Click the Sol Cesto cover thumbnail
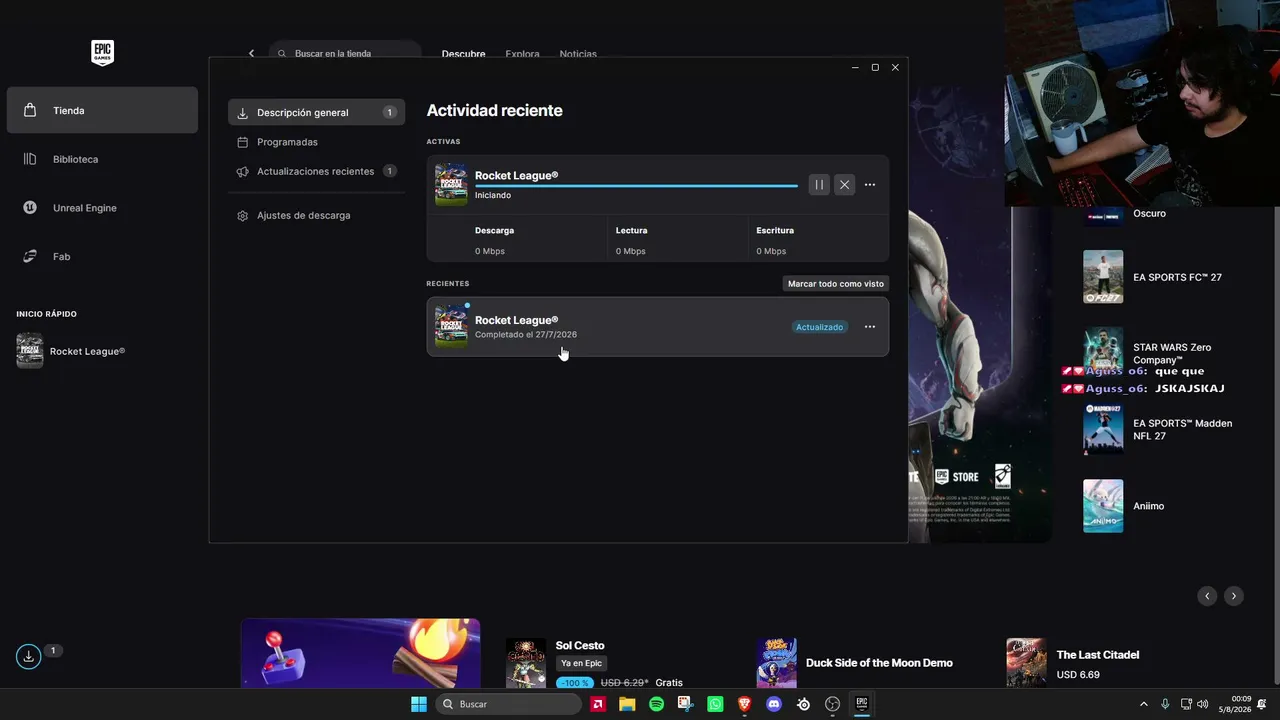The width and height of the screenshot is (1280, 720). 526,663
